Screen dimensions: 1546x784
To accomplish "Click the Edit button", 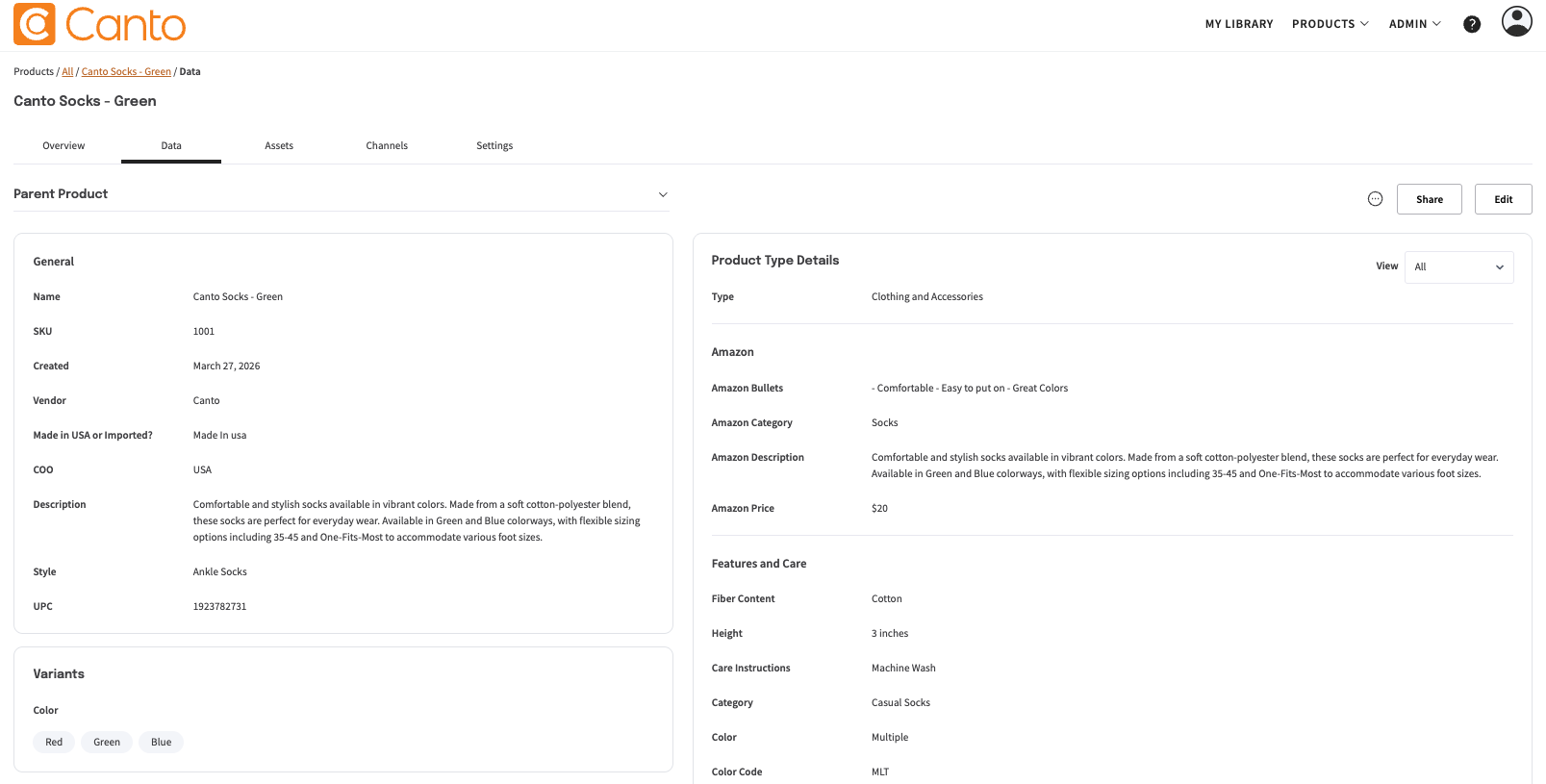I will [1504, 199].
